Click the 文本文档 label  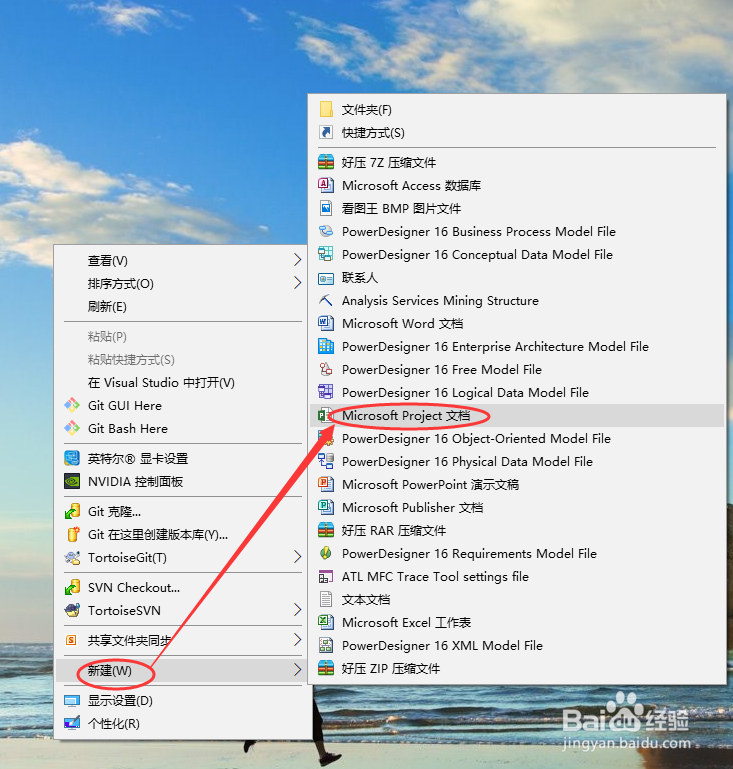point(366,600)
